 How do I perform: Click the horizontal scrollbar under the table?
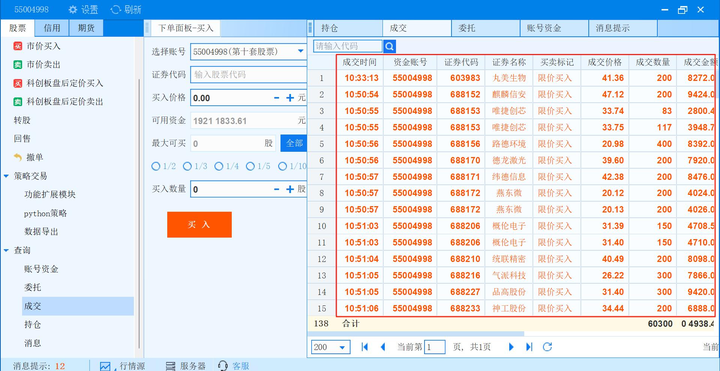point(416,334)
